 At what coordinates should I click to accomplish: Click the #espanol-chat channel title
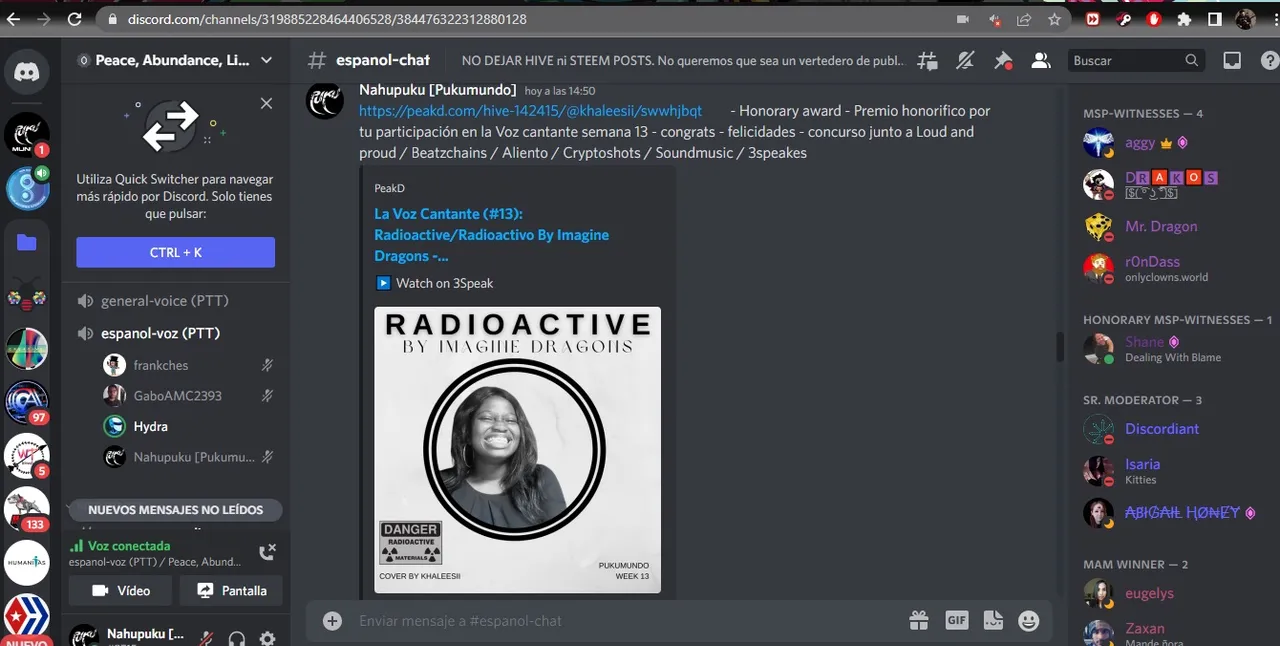382,60
